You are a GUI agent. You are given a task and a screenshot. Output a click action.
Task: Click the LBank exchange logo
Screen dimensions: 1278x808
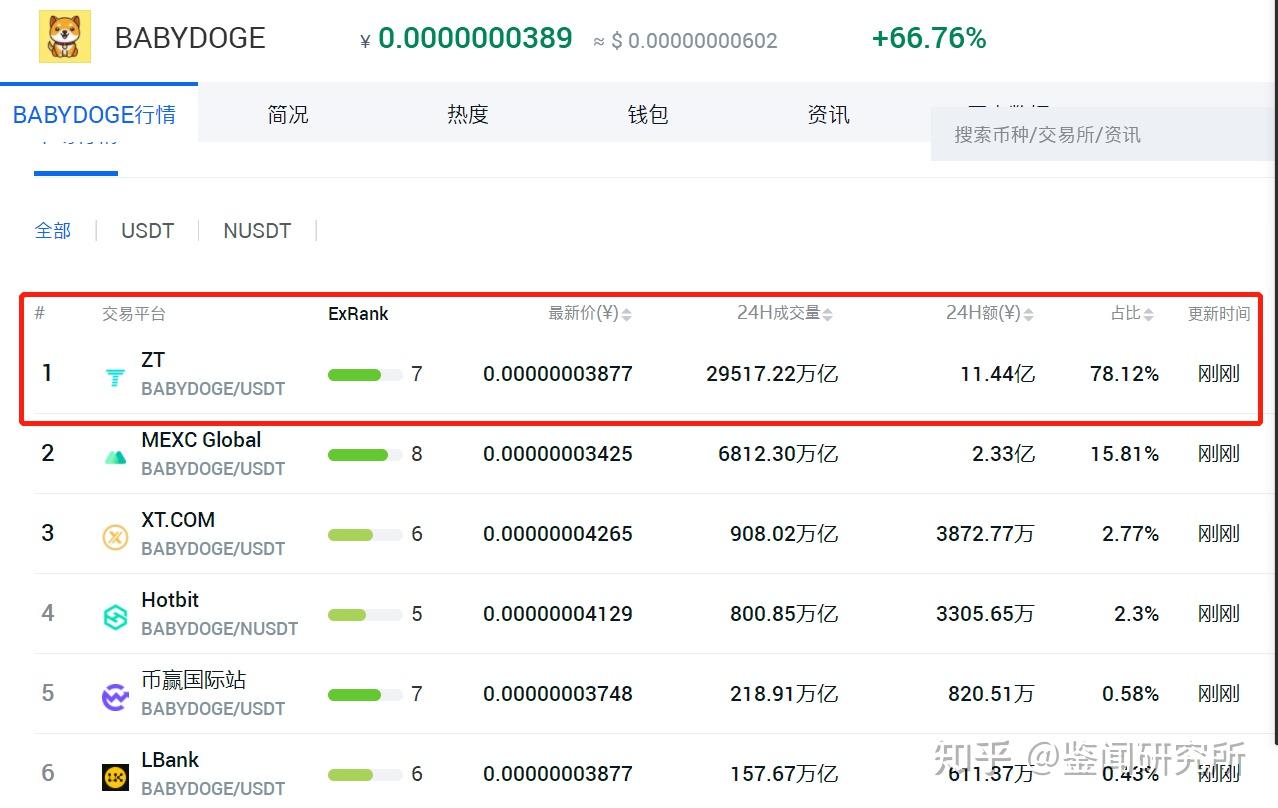116,777
